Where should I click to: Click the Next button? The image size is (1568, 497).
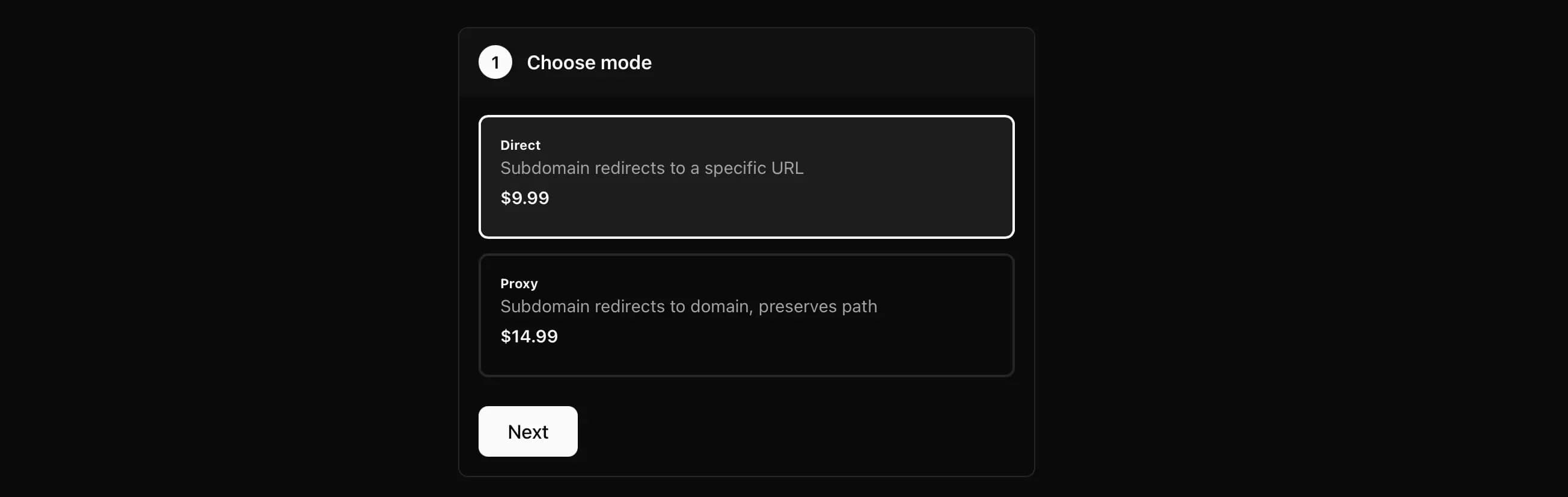tap(527, 431)
